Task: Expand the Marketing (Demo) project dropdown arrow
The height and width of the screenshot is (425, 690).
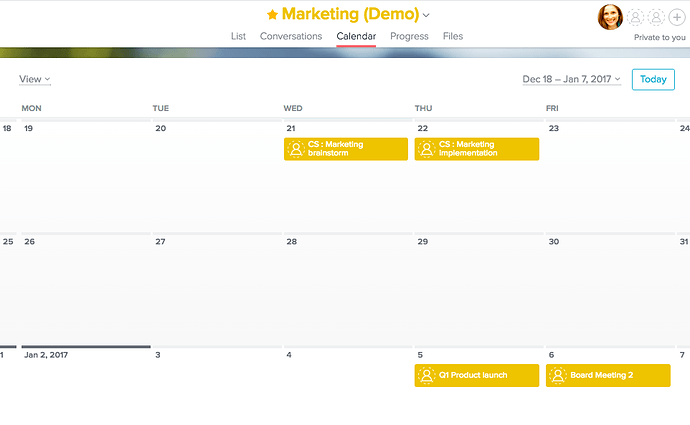Action: (426, 15)
